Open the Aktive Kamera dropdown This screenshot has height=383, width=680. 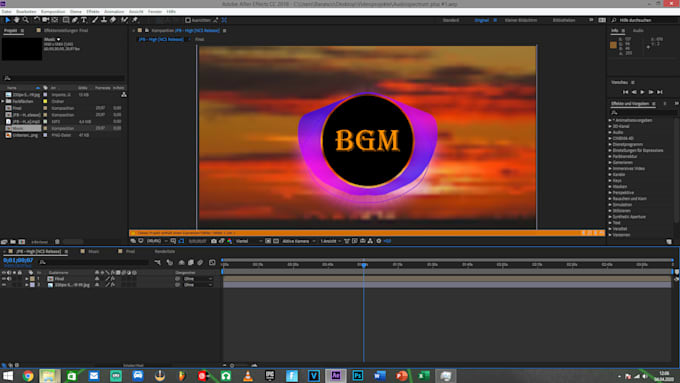point(298,241)
